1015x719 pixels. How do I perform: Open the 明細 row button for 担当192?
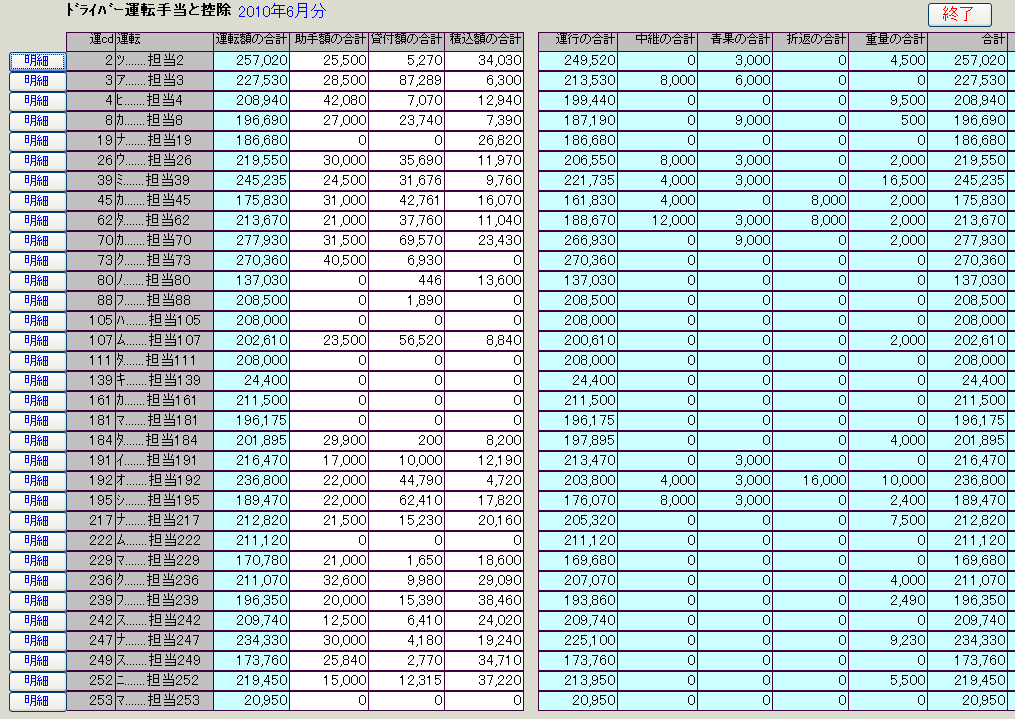[37, 481]
